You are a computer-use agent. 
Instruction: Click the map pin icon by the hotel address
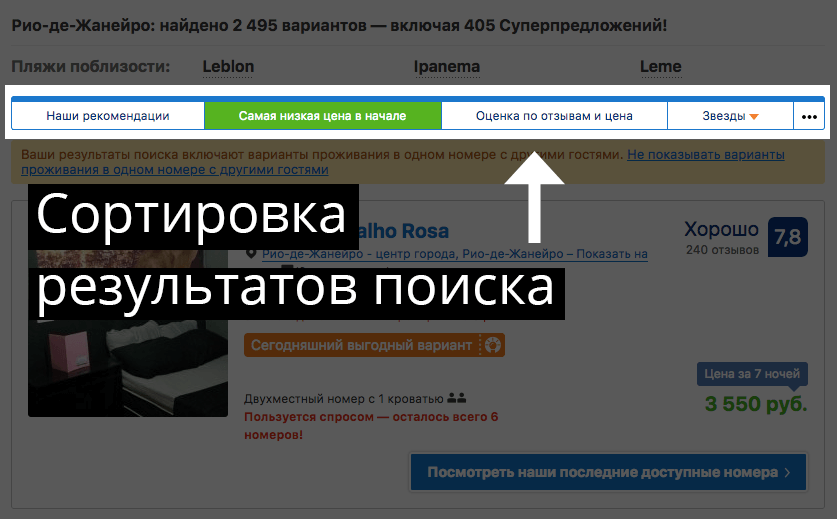[251, 254]
